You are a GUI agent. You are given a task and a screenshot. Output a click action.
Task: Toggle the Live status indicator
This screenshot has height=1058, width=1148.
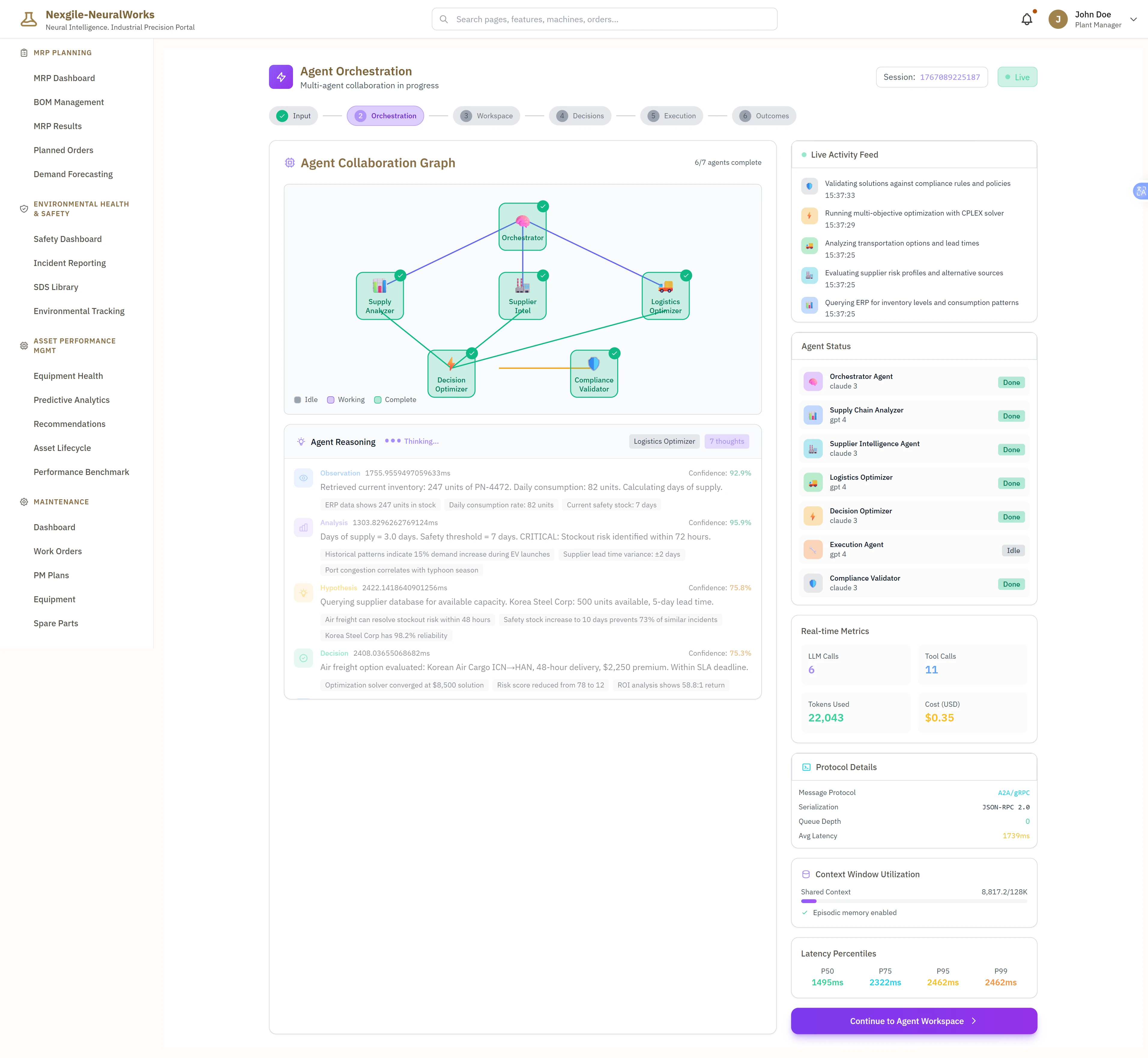tap(1017, 77)
